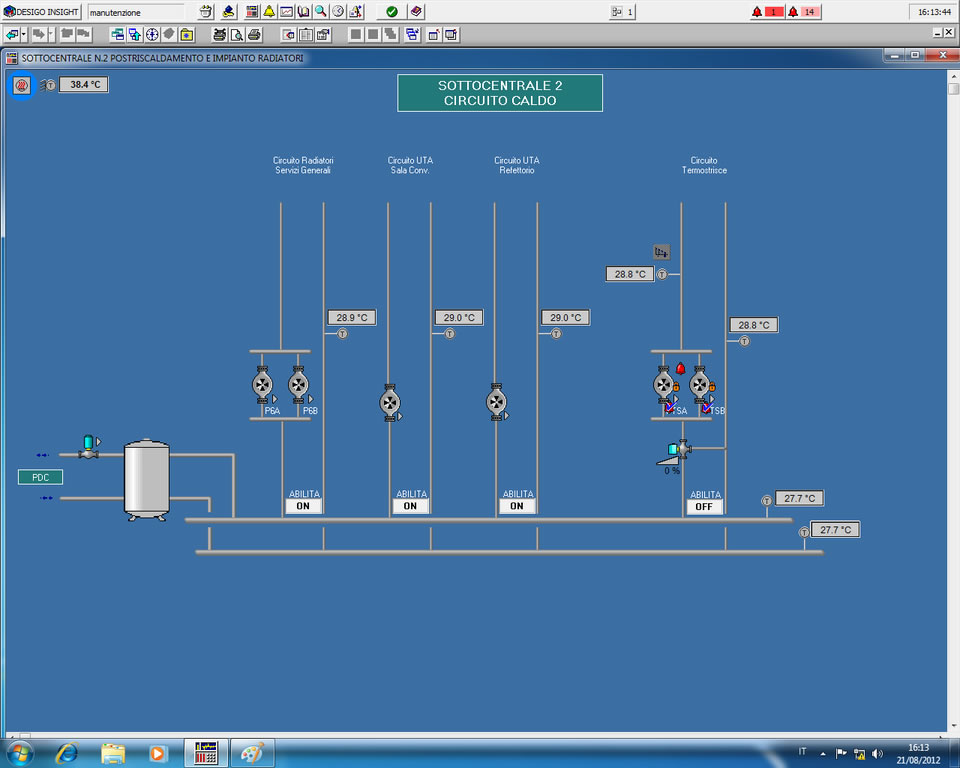Open the log book viewer icon

(x=304, y=11)
